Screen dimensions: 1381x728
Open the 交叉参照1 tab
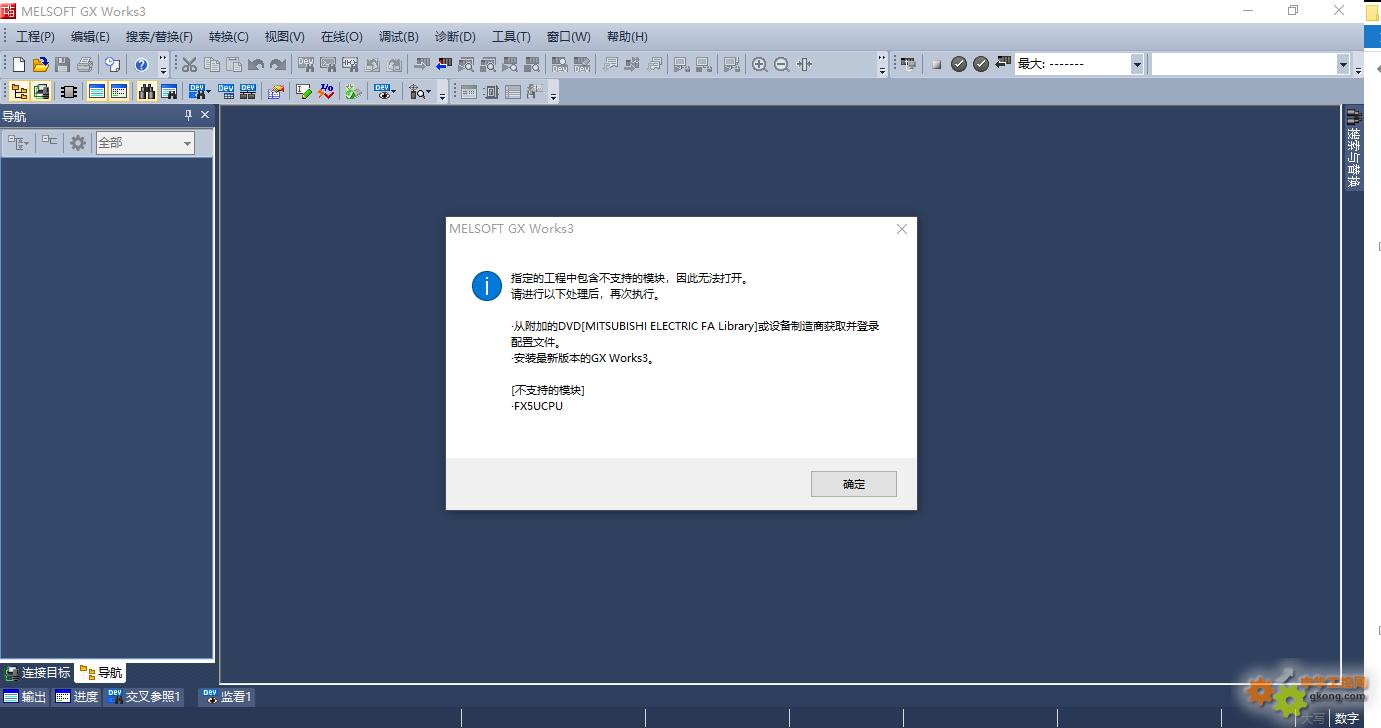click(x=144, y=697)
